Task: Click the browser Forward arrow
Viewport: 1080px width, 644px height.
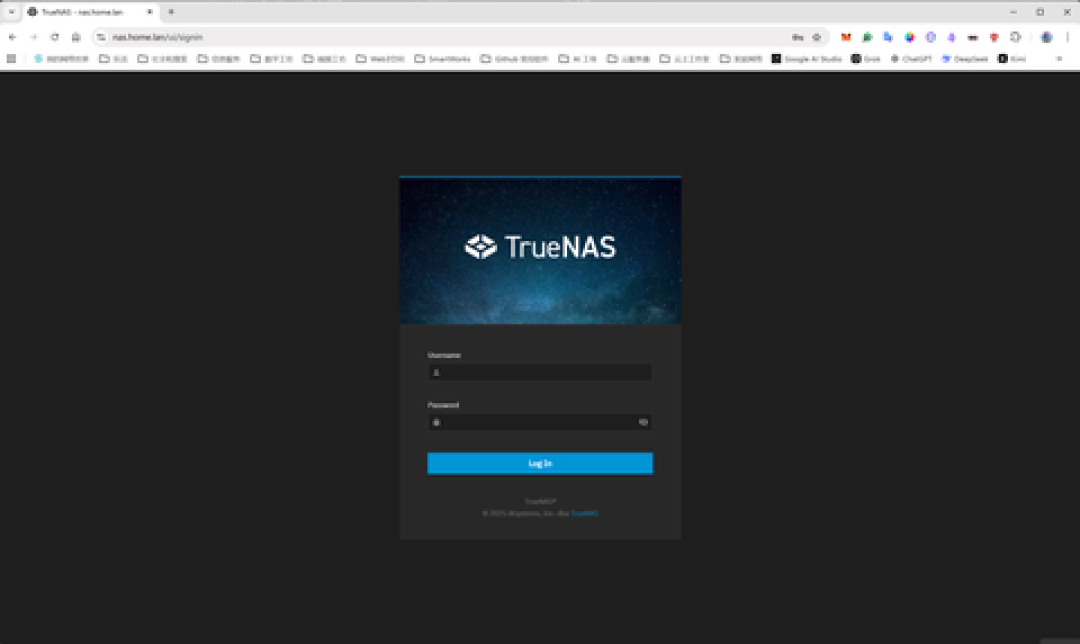Action: (x=33, y=37)
